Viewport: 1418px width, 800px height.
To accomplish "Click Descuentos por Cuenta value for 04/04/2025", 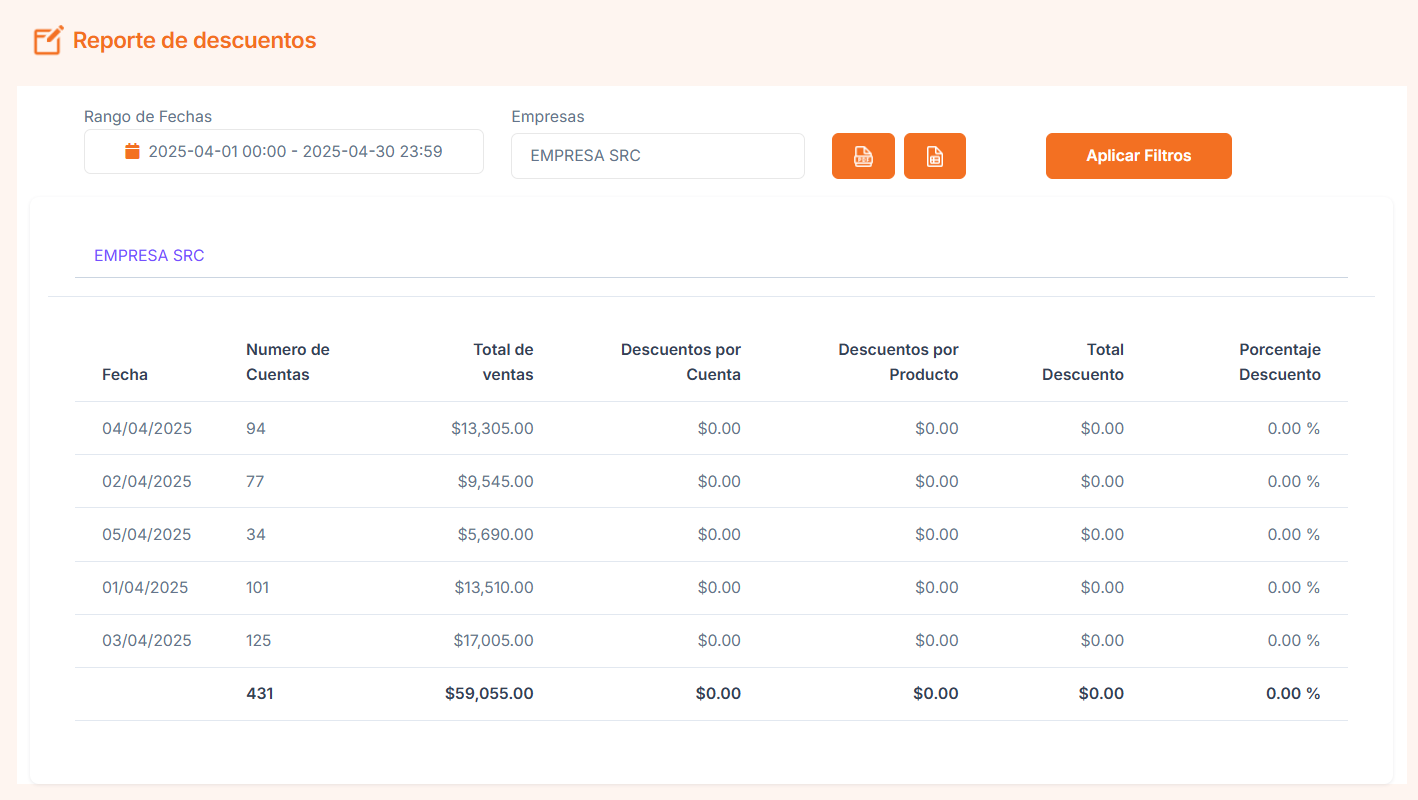I will (x=719, y=428).
